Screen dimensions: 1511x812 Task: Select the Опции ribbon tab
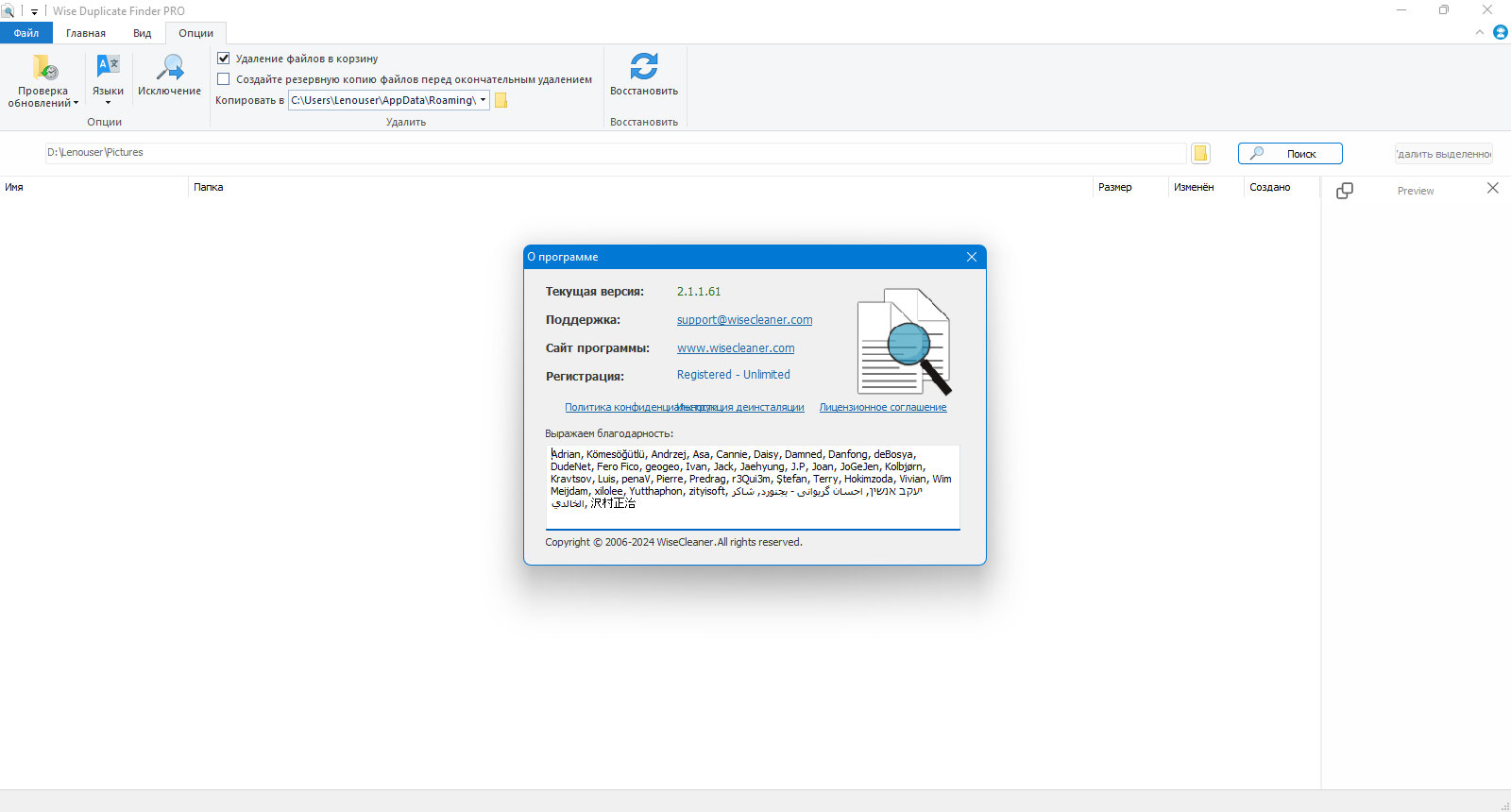click(196, 33)
